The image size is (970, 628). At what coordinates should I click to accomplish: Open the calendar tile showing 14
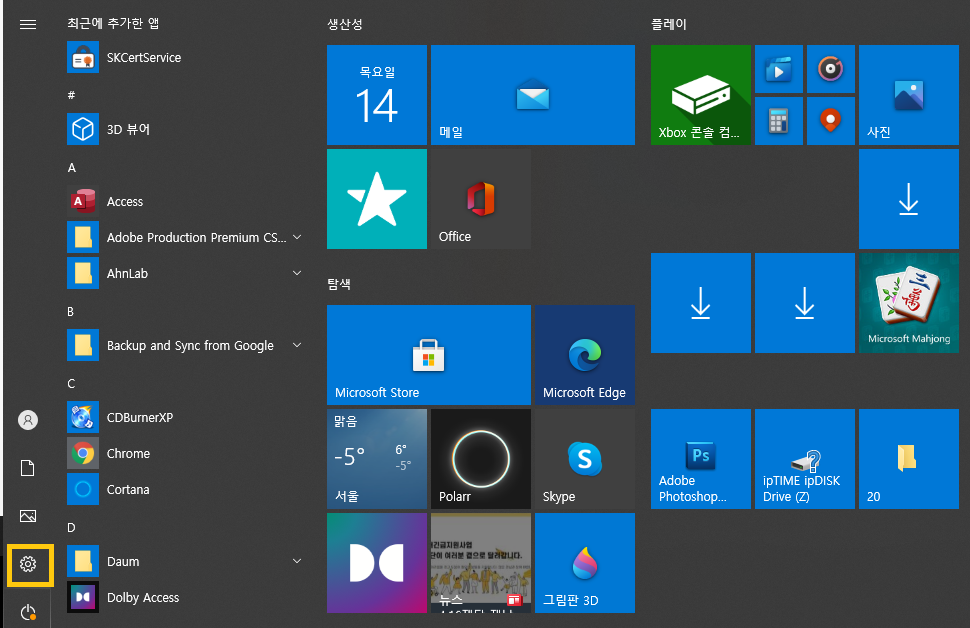click(377, 95)
